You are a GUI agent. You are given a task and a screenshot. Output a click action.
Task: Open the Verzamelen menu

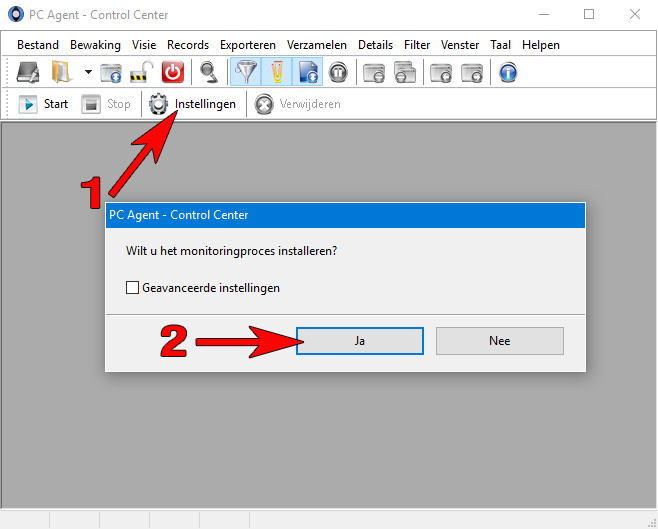pyautogui.click(x=317, y=44)
